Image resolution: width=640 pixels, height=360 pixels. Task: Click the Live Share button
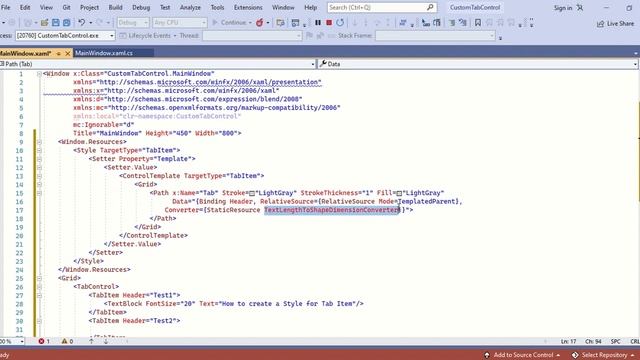pyautogui.click(x=616, y=24)
